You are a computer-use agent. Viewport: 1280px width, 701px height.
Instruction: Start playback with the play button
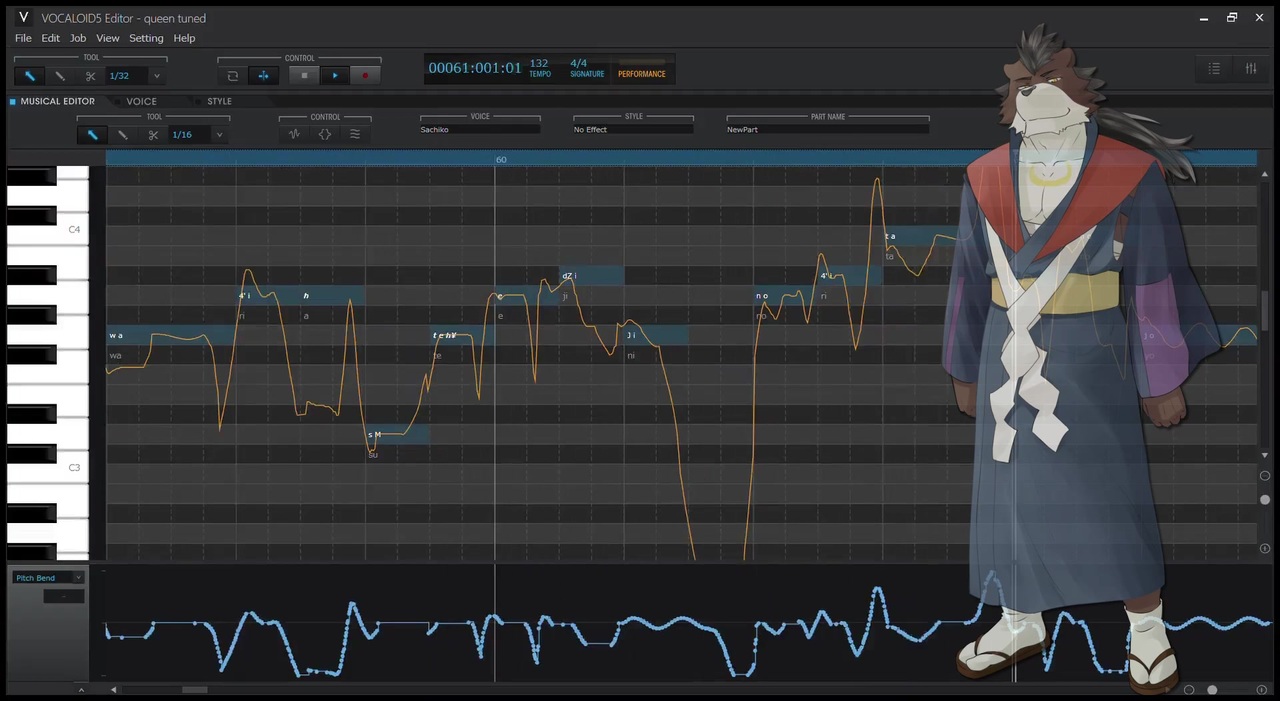tap(335, 76)
